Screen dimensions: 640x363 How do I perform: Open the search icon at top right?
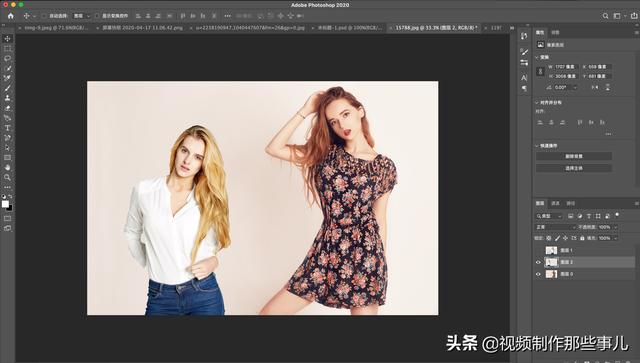(605, 16)
